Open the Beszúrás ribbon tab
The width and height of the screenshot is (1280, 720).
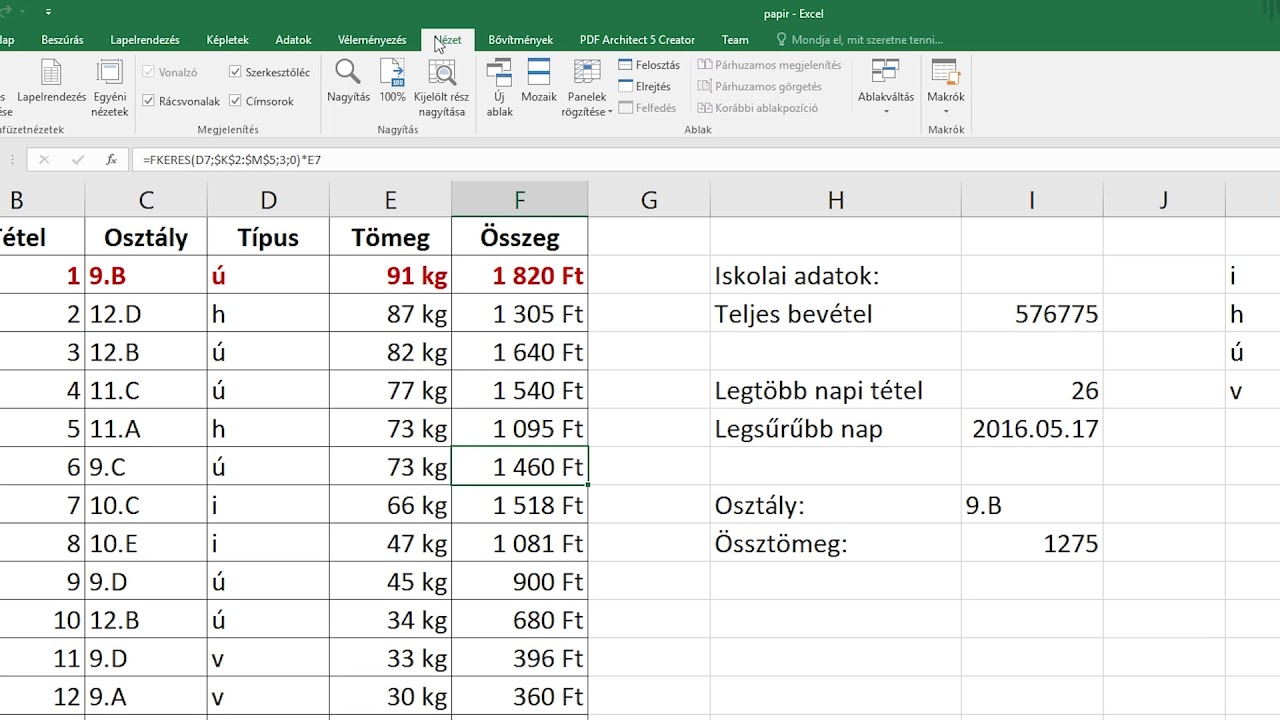[62, 40]
